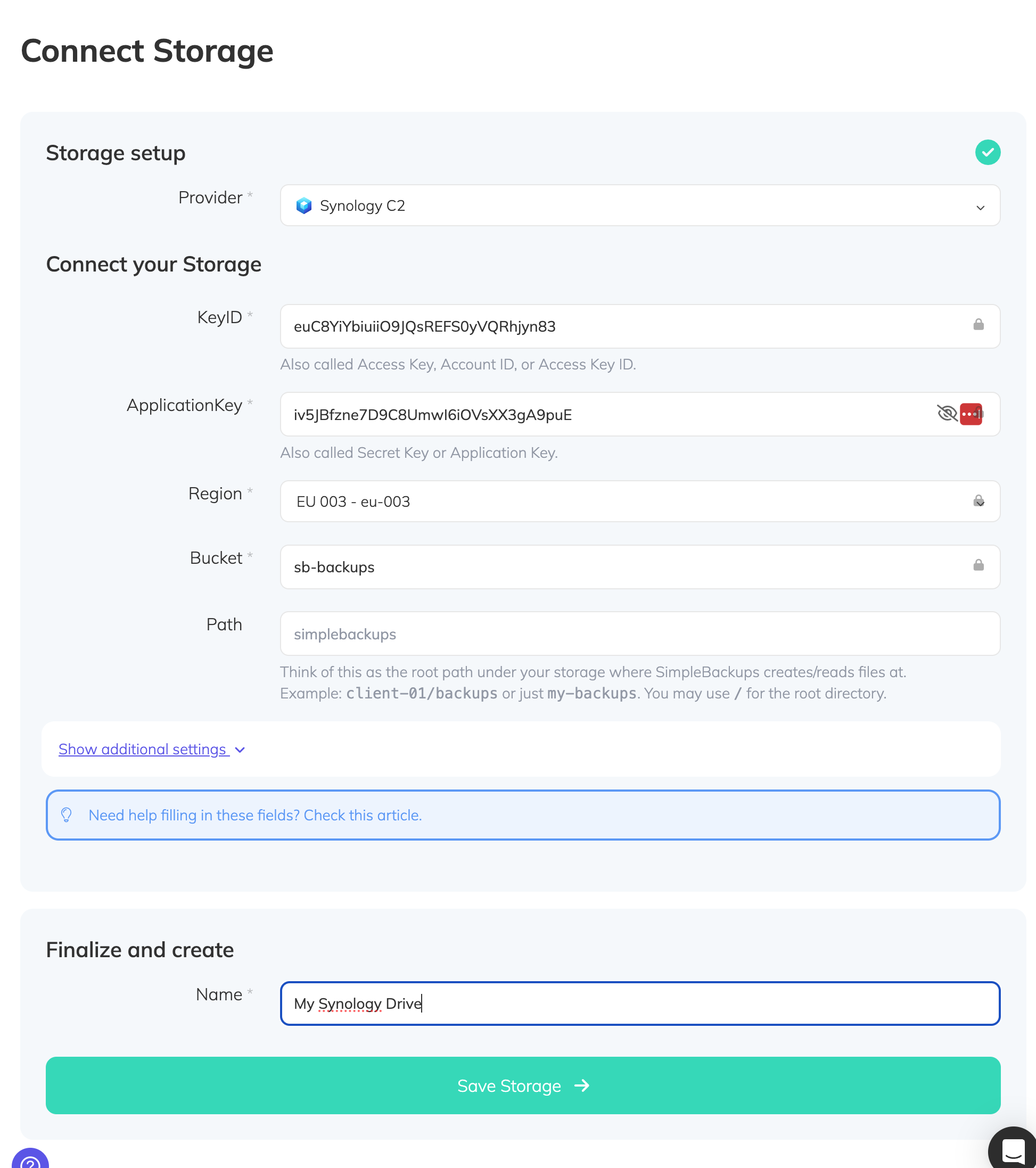Screen dimensions: 1036x1168
Task: Toggle visibility of the secret Application Key
Action: coord(947,414)
